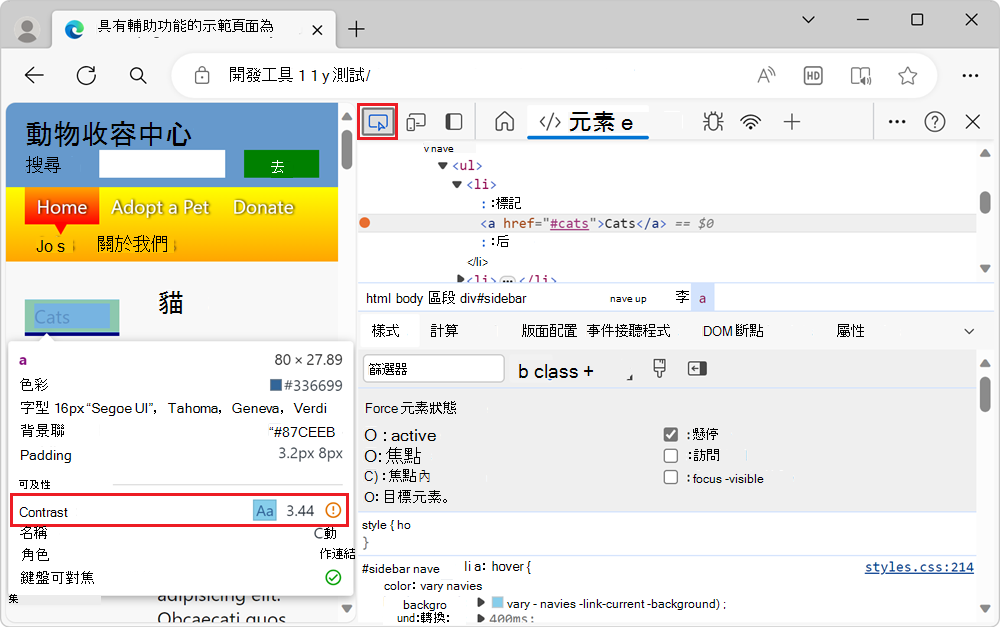The image size is (1000, 627).
Task: Enable the :訪問 visited state
Action: (x=670, y=455)
